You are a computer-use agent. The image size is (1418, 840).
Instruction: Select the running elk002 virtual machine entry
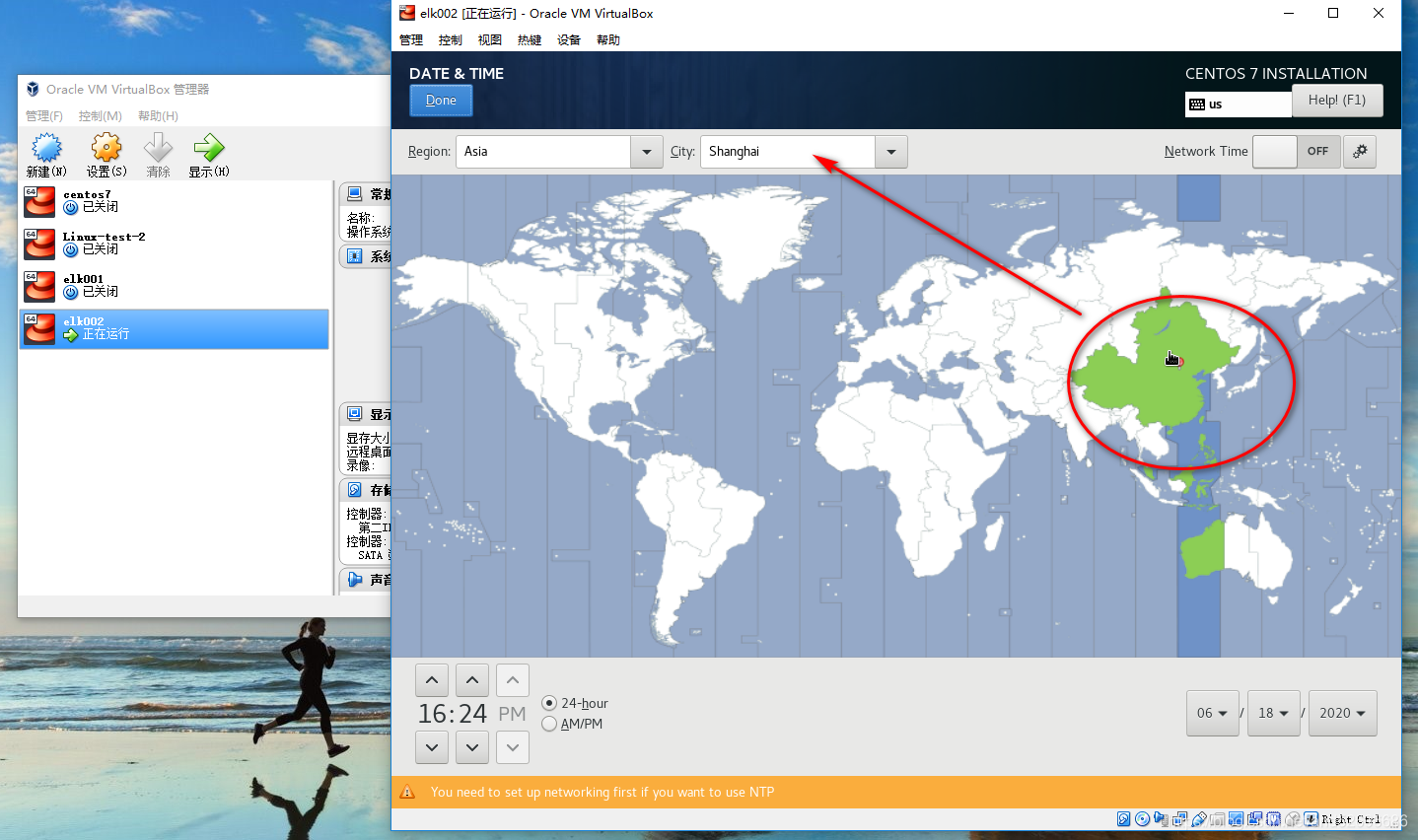pyautogui.click(x=175, y=328)
